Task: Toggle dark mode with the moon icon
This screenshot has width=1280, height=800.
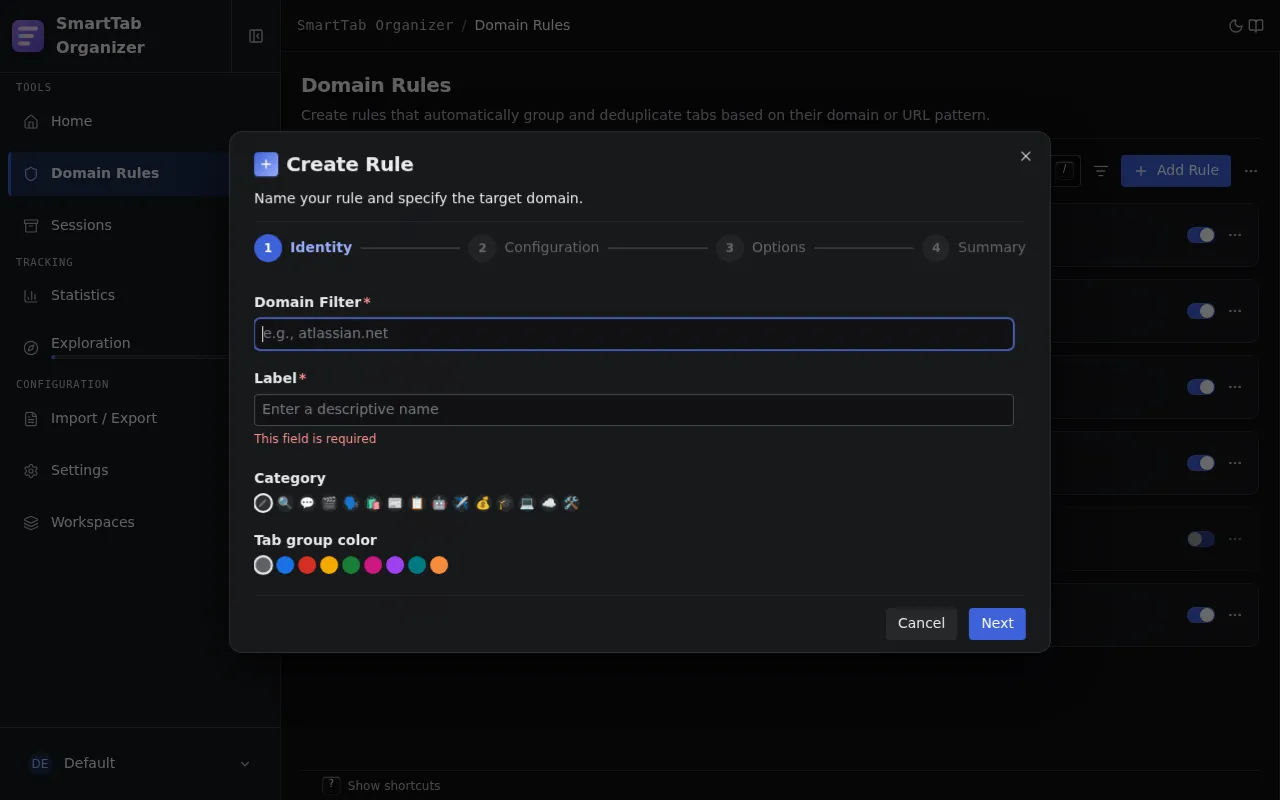Action: (1236, 26)
